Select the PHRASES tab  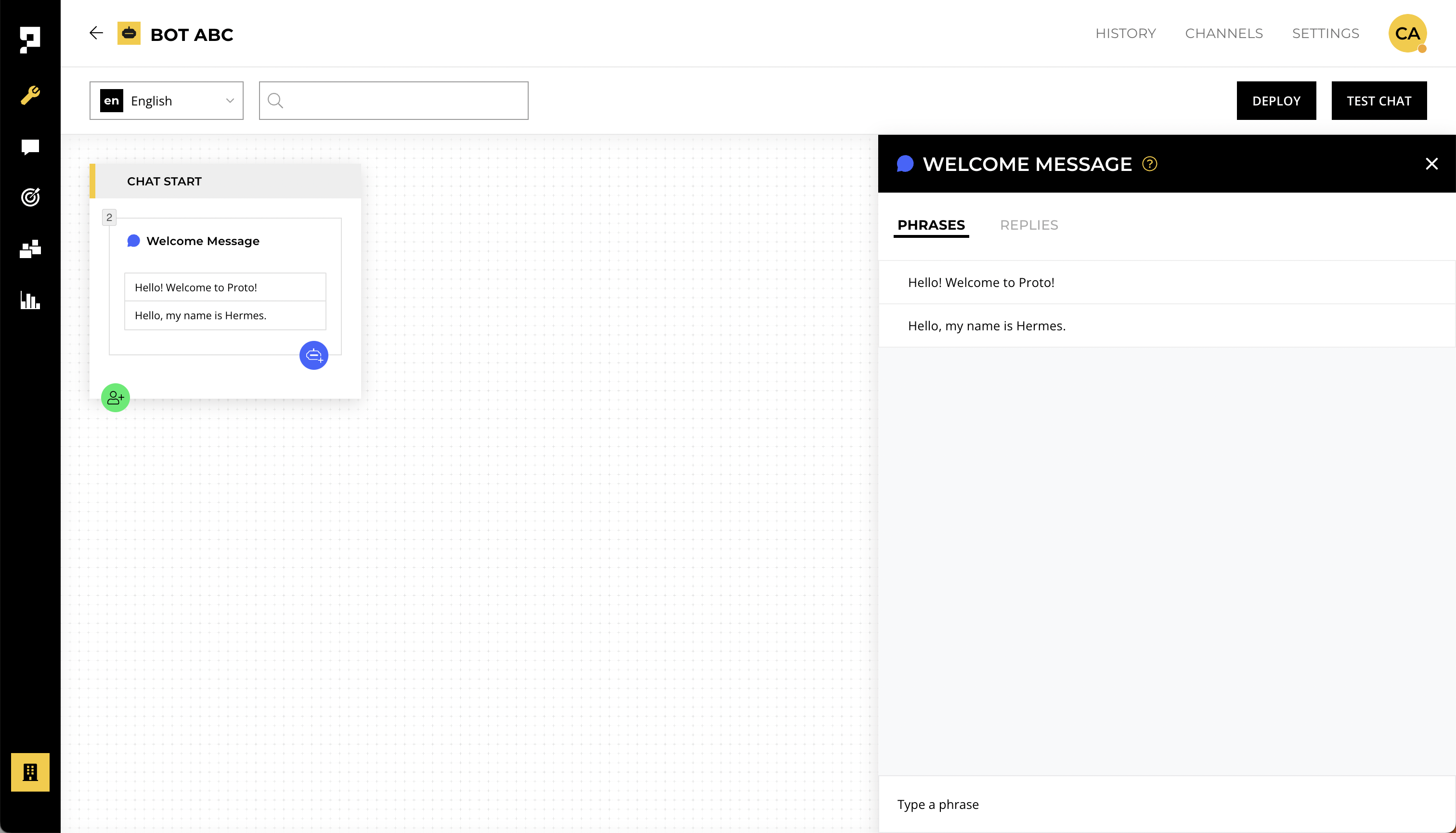click(x=931, y=225)
